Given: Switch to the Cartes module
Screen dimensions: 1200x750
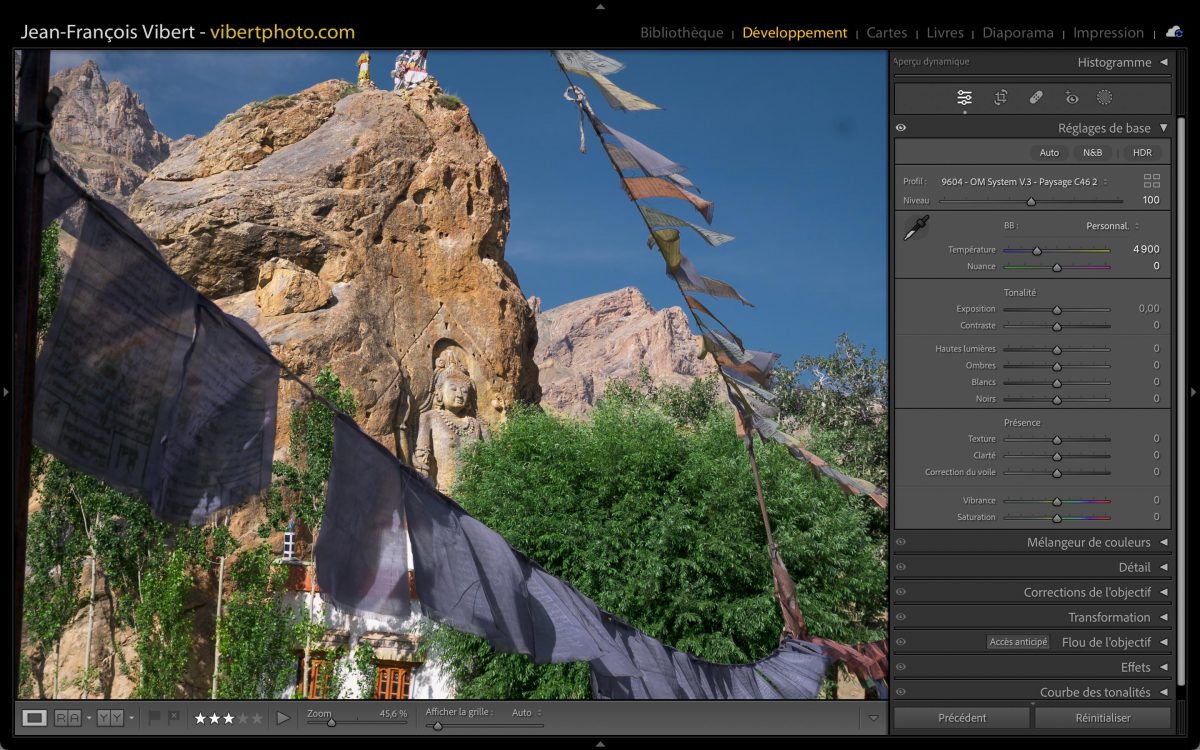Looking at the screenshot, I should [886, 33].
